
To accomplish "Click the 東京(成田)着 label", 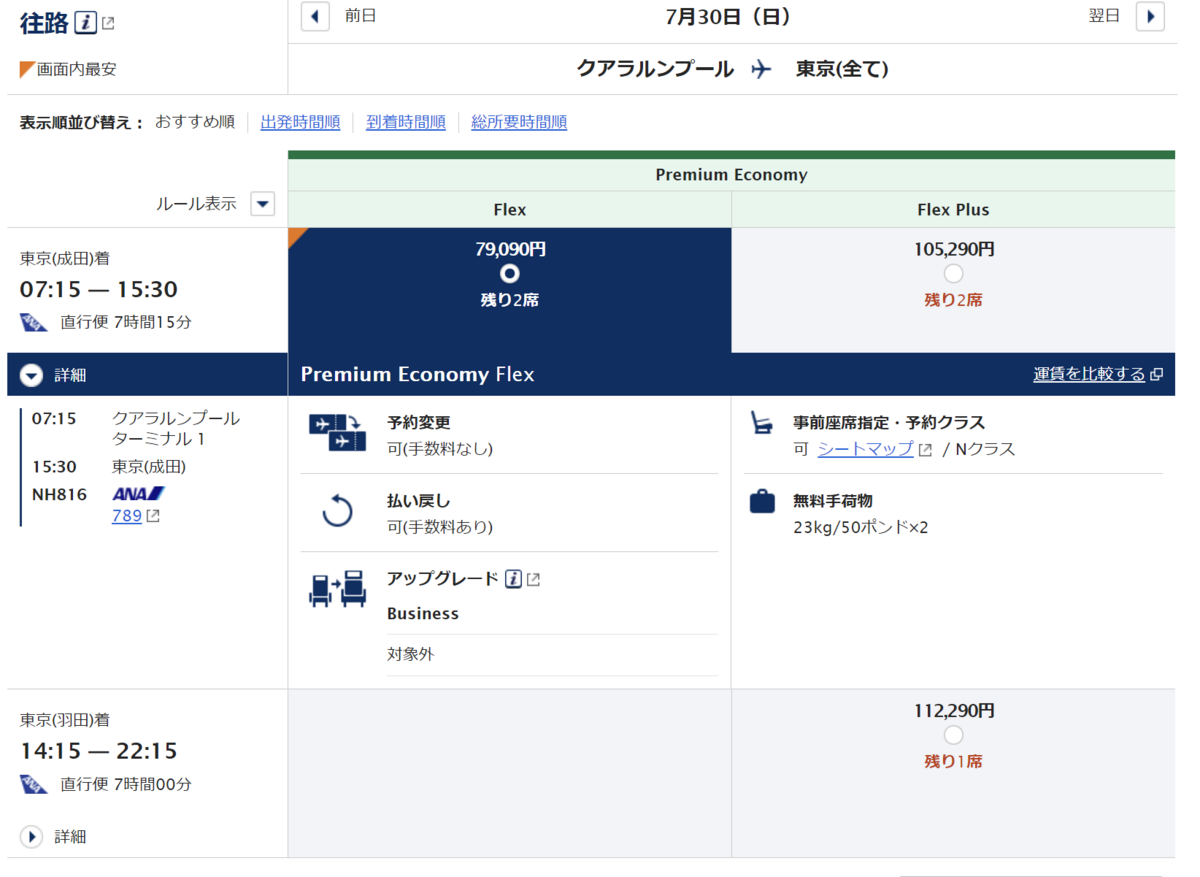I will (x=65, y=258).
